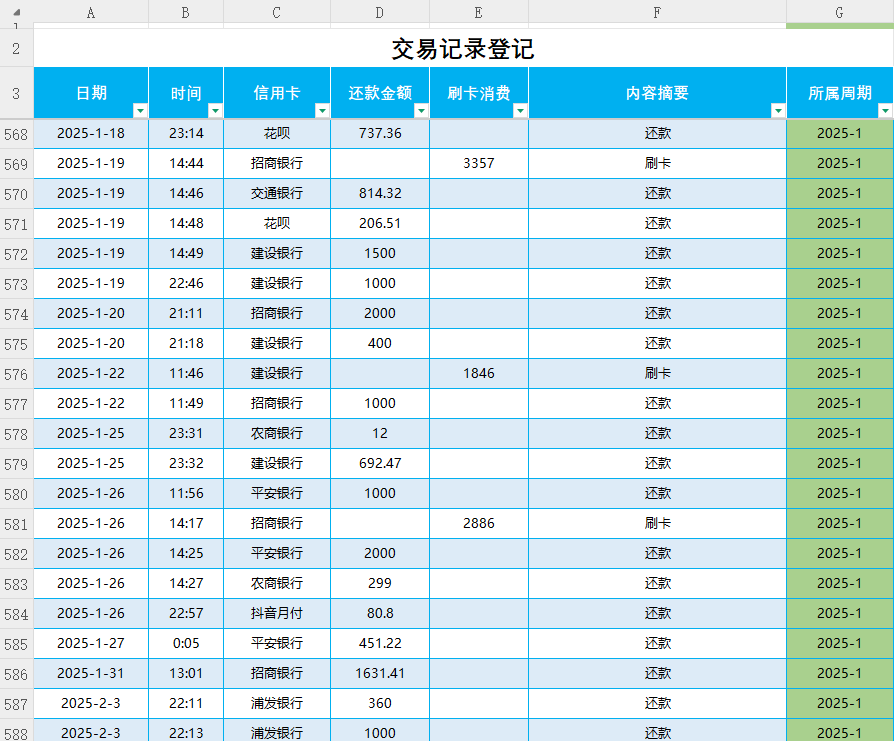Image resolution: width=894 pixels, height=741 pixels.
Task: Select cell with time 22:13
Action: coord(186,731)
